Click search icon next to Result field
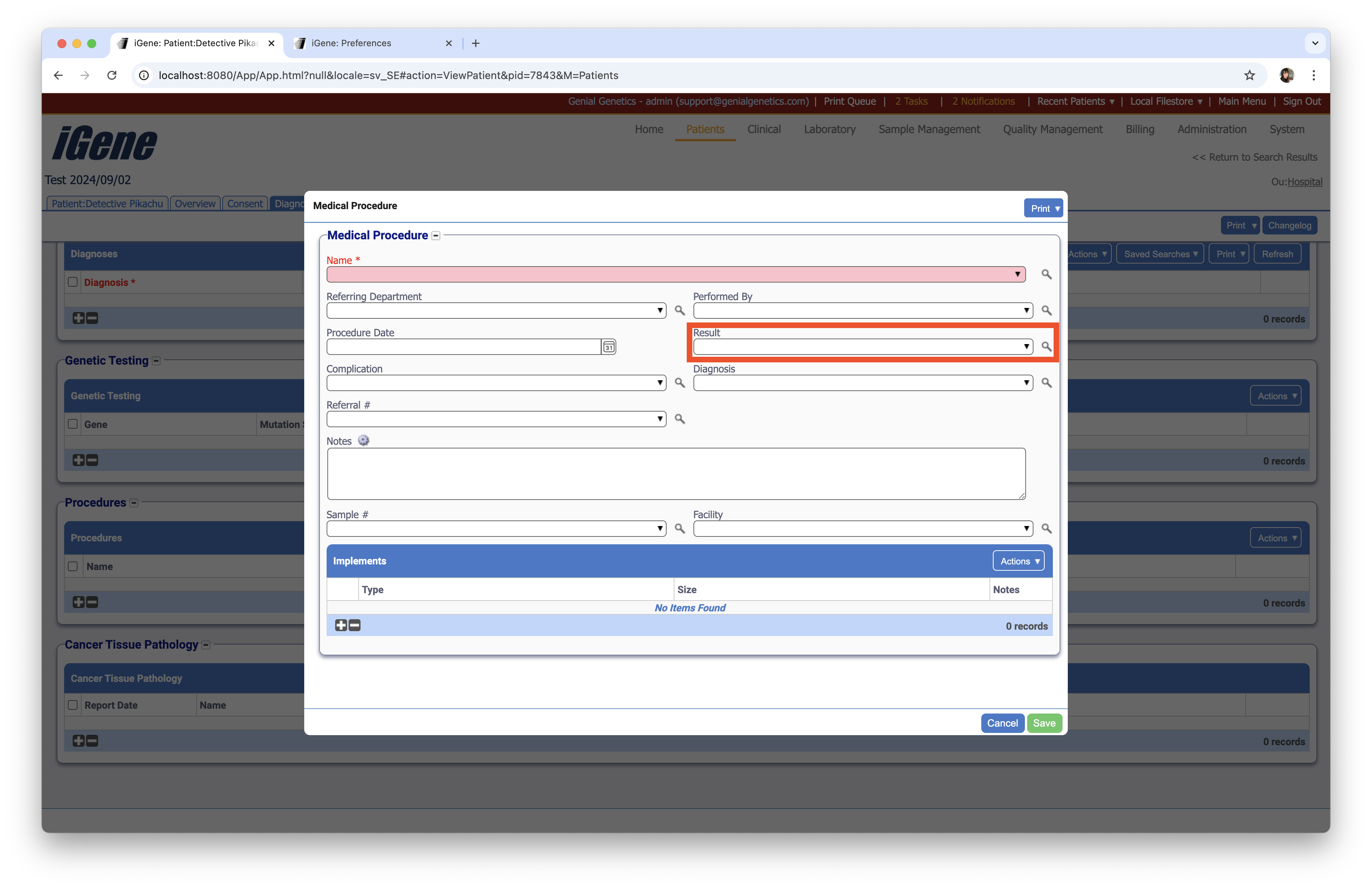The image size is (1372, 888). [1046, 346]
